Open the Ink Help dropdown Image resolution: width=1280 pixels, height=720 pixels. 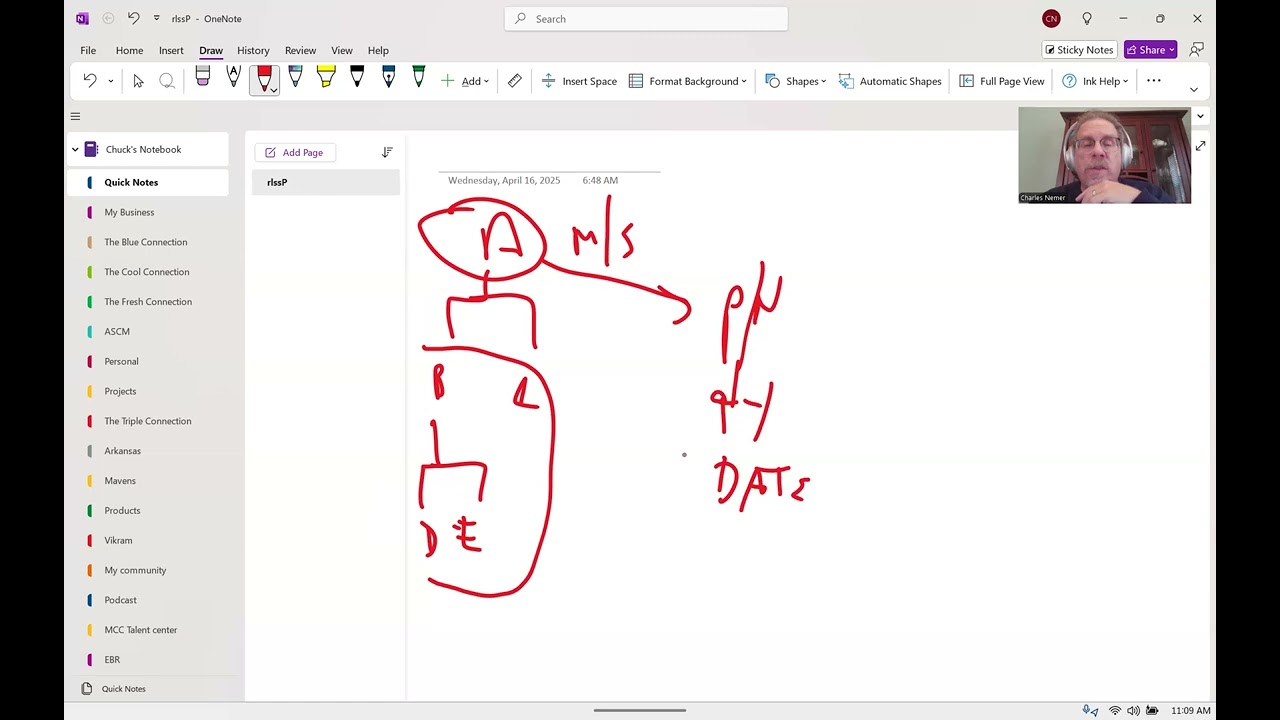tap(1095, 81)
